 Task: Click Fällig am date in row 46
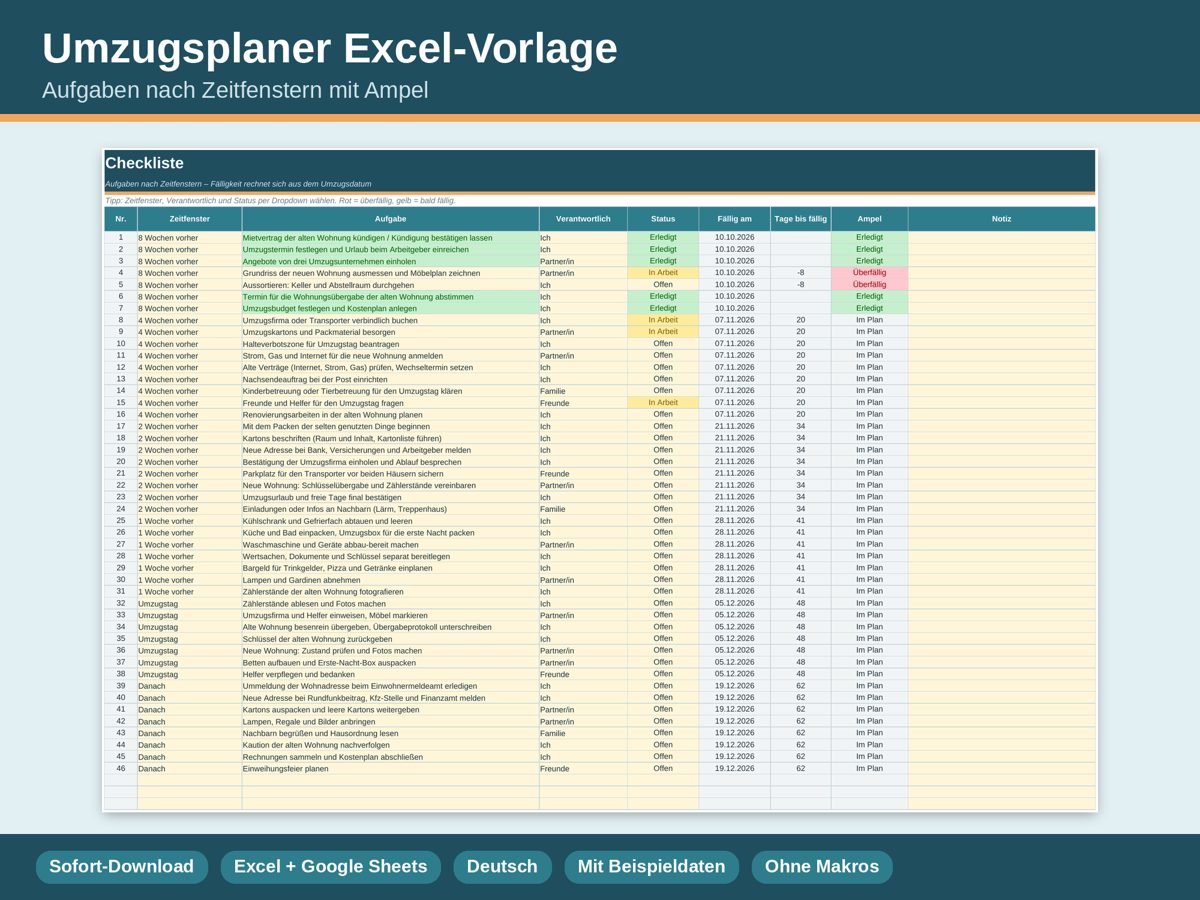click(x=734, y=769)
